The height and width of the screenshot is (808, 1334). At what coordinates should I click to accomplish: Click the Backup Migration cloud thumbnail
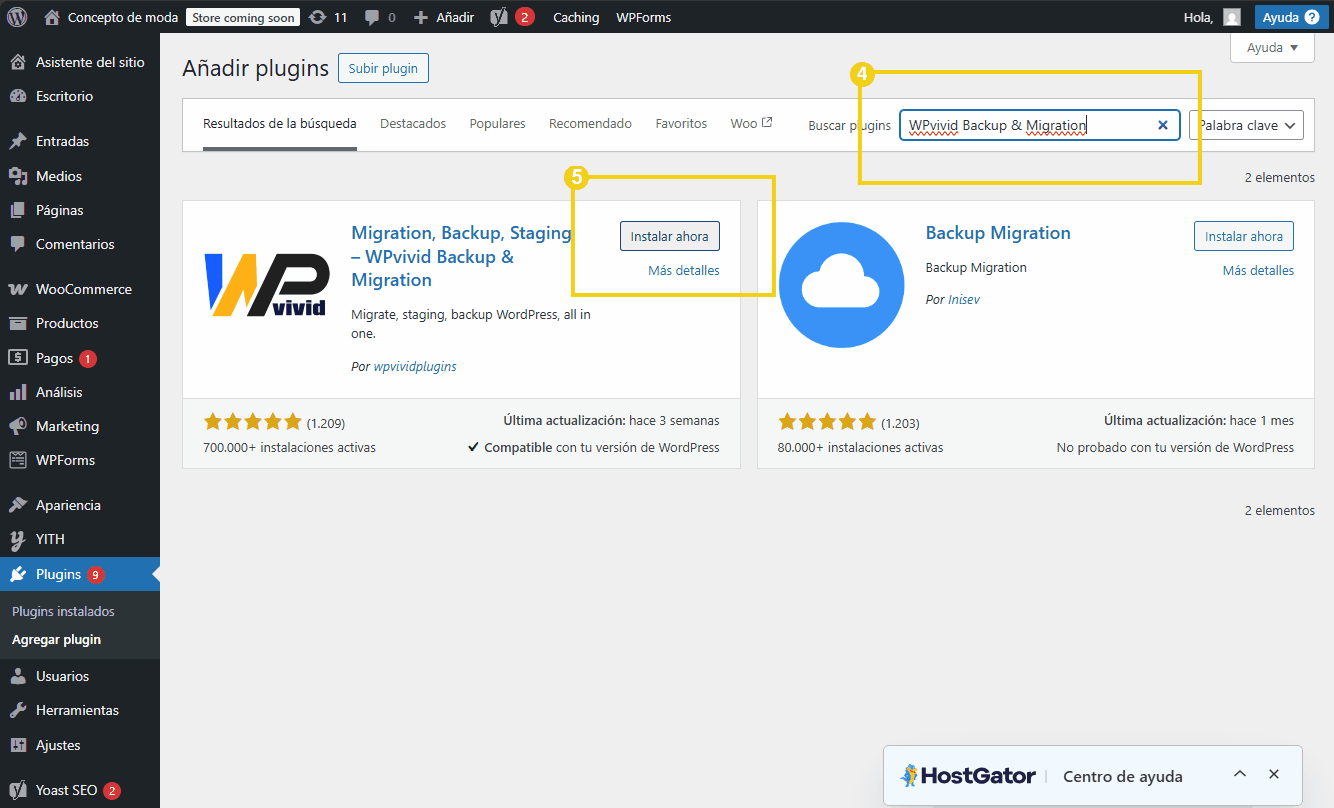(x=841, y=285)
